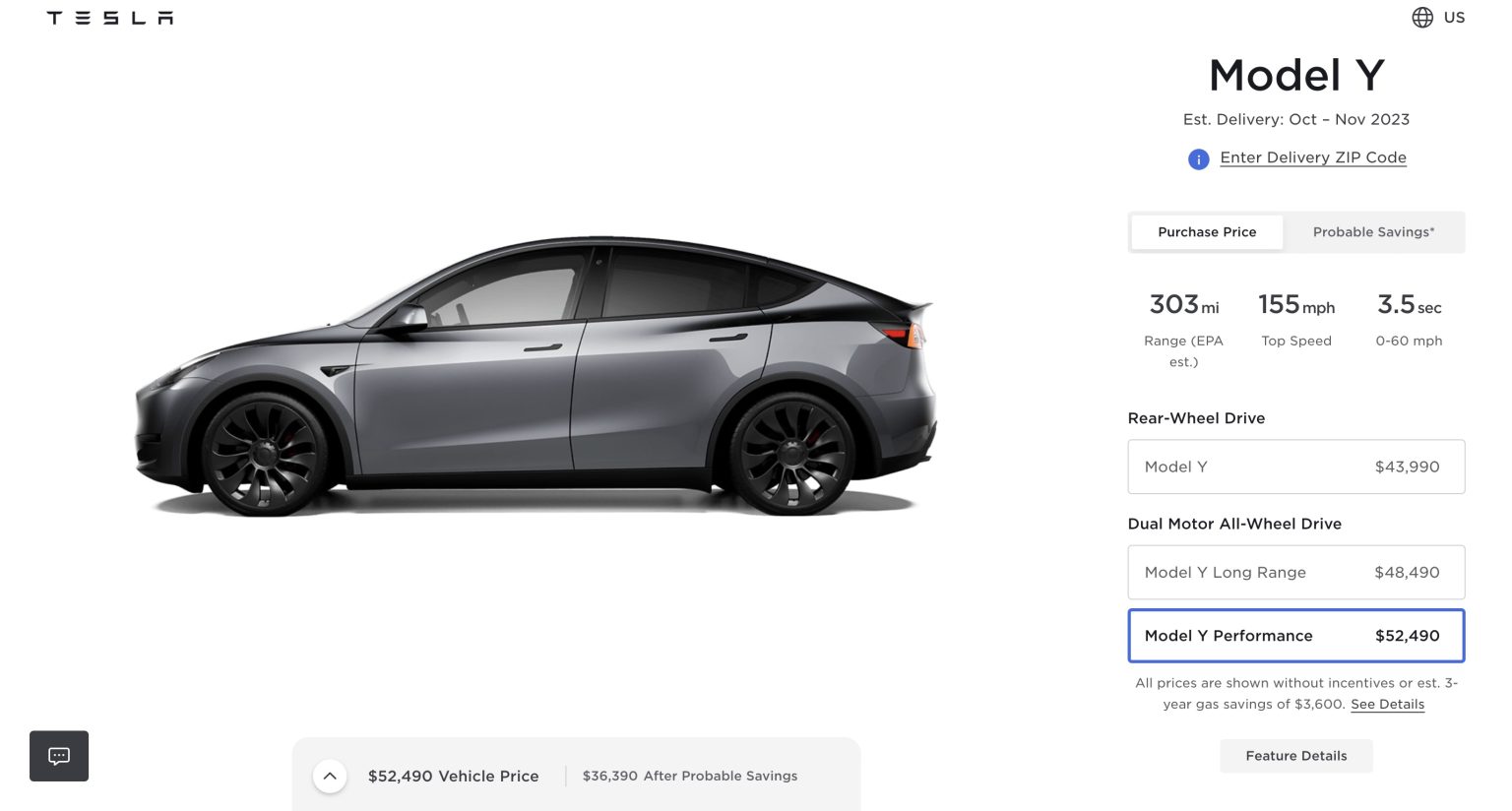Open the chat support icon
1512x811 pixels.
pos(59,756)
